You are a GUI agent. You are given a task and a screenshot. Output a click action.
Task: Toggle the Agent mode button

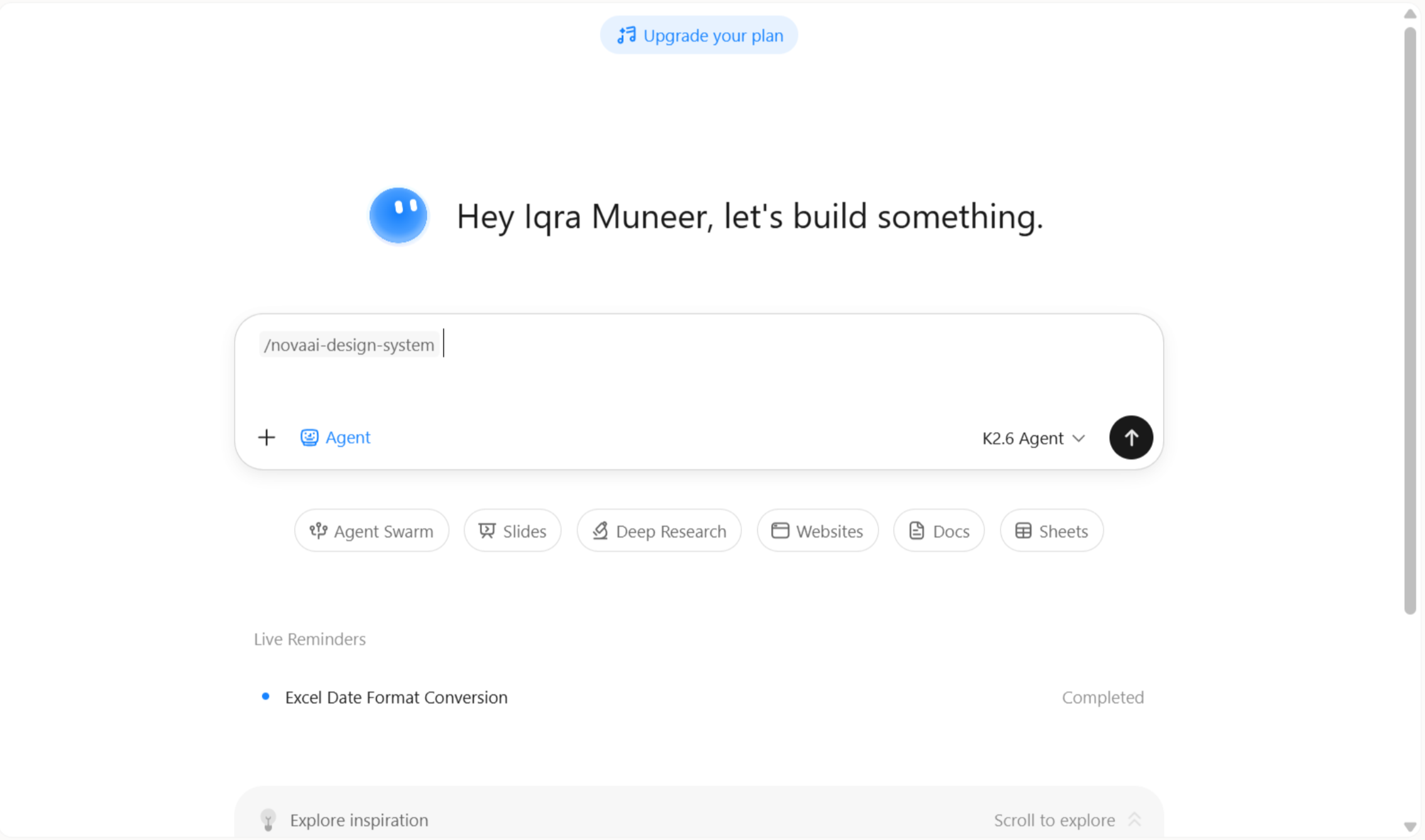point(335,438)
